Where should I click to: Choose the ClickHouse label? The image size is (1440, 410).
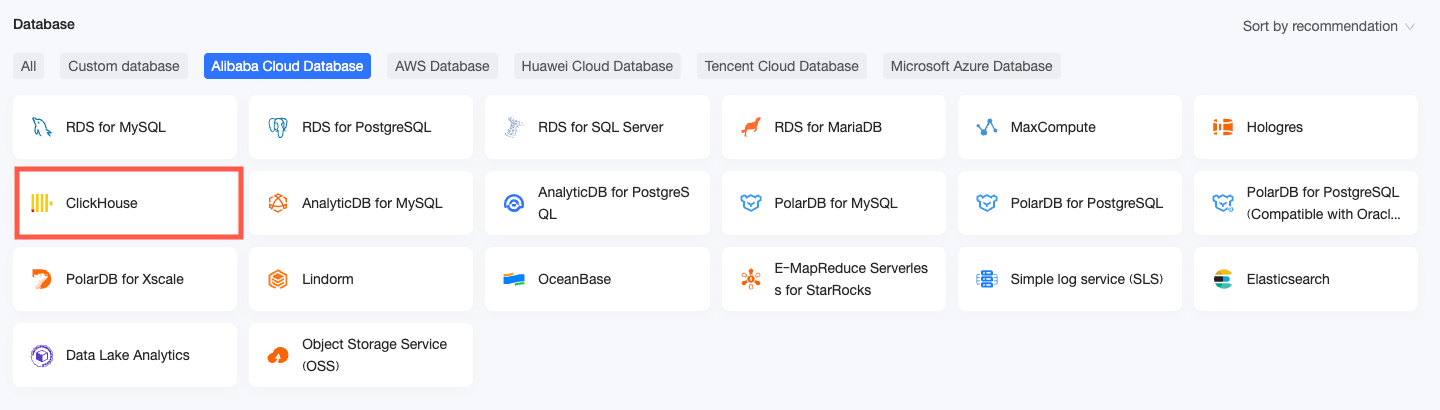tap(102, 203)
